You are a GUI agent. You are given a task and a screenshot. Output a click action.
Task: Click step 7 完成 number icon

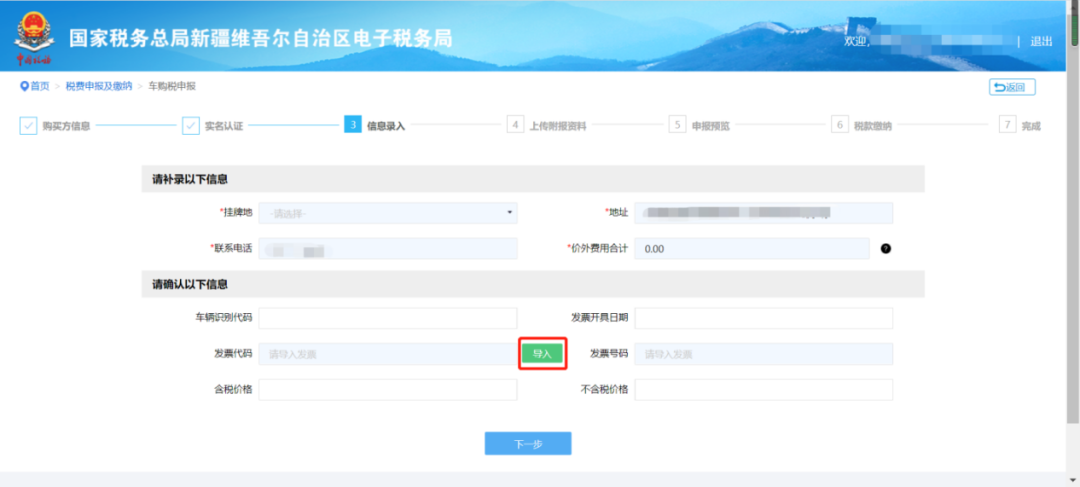pyautogui.click(x=1008, y=125)
